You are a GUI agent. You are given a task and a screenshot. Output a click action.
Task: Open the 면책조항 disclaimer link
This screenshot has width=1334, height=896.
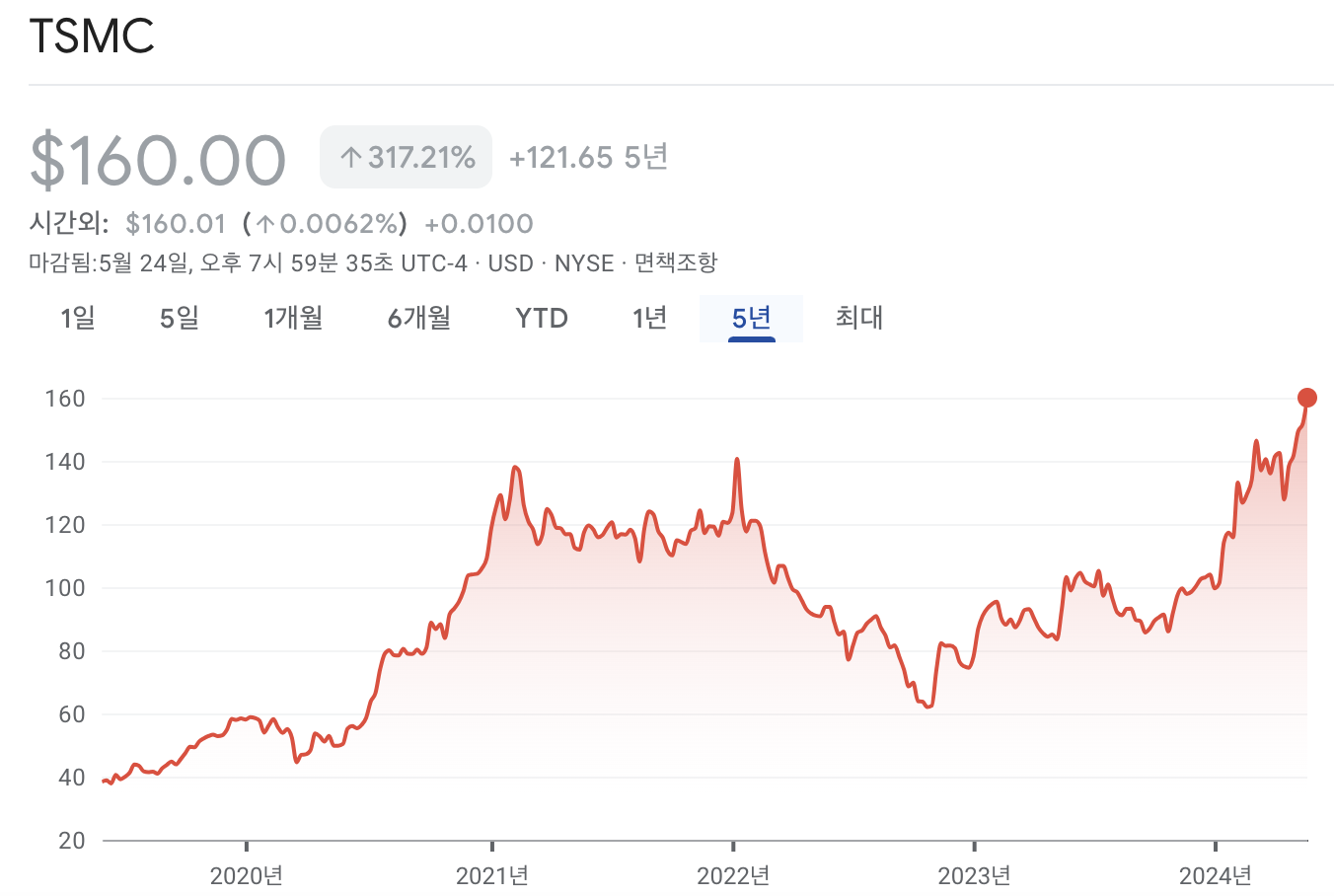tap(677, 263)
